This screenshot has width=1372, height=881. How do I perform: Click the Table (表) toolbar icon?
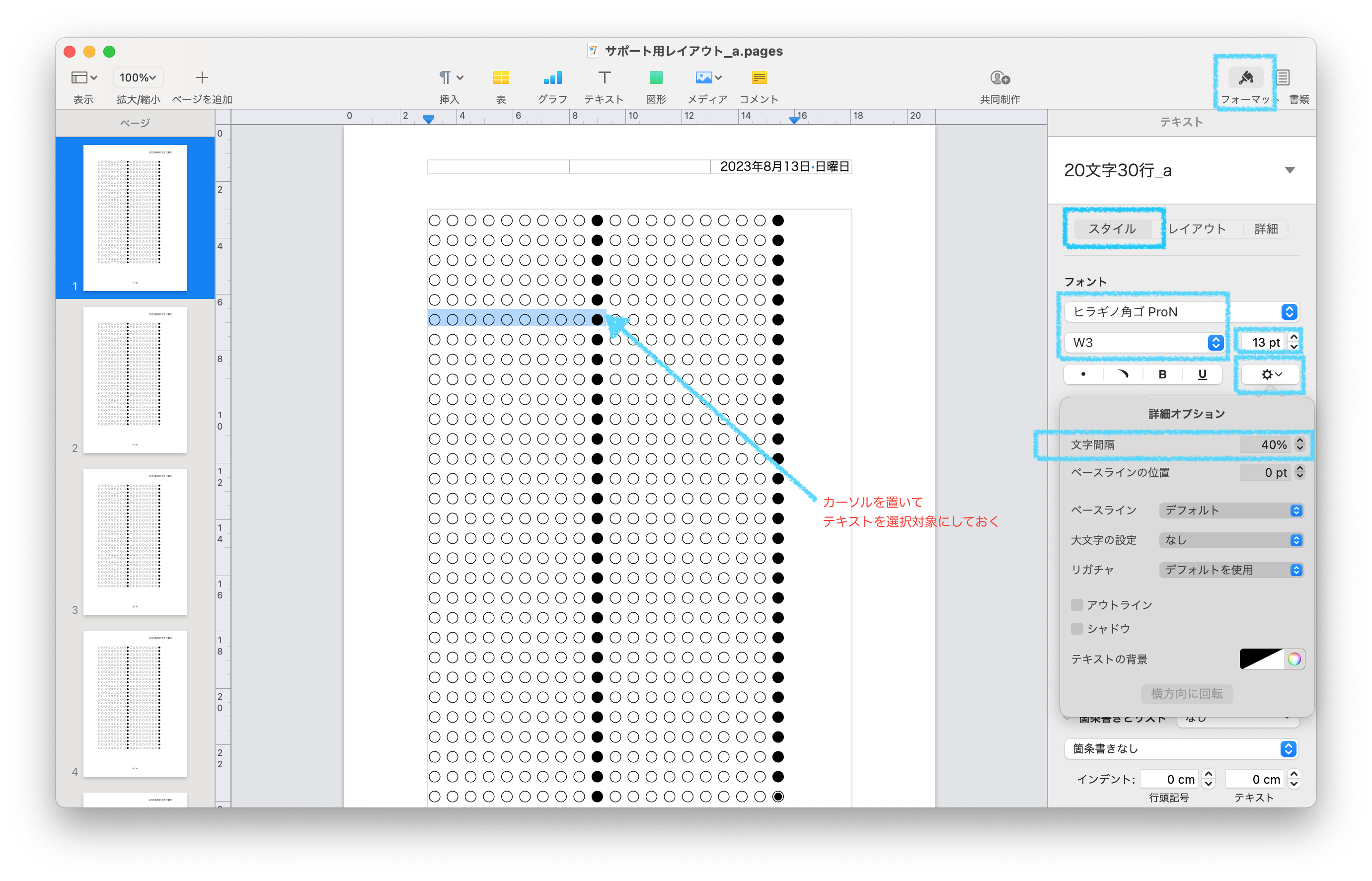pos(501,78)
